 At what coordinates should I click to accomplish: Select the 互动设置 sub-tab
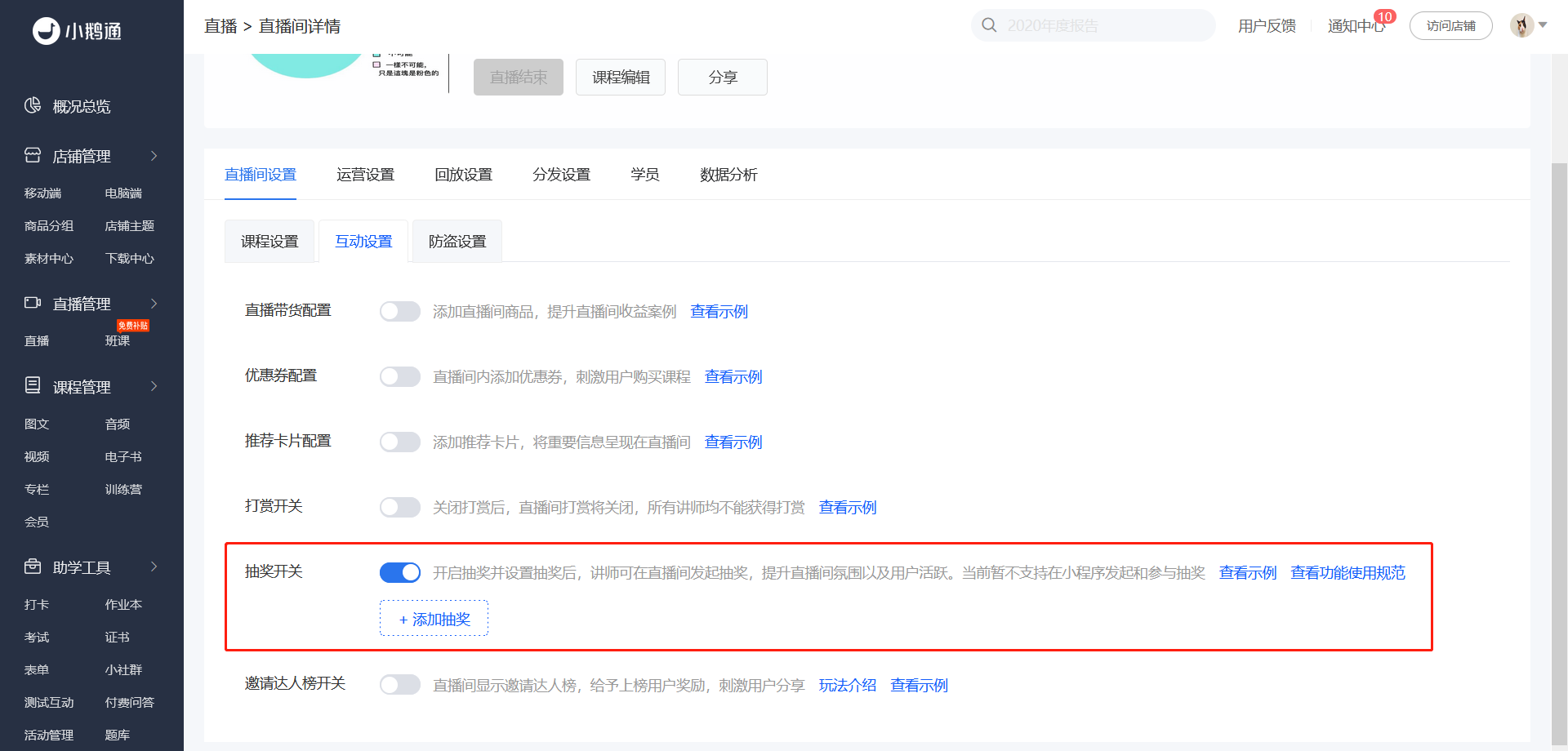363,241
